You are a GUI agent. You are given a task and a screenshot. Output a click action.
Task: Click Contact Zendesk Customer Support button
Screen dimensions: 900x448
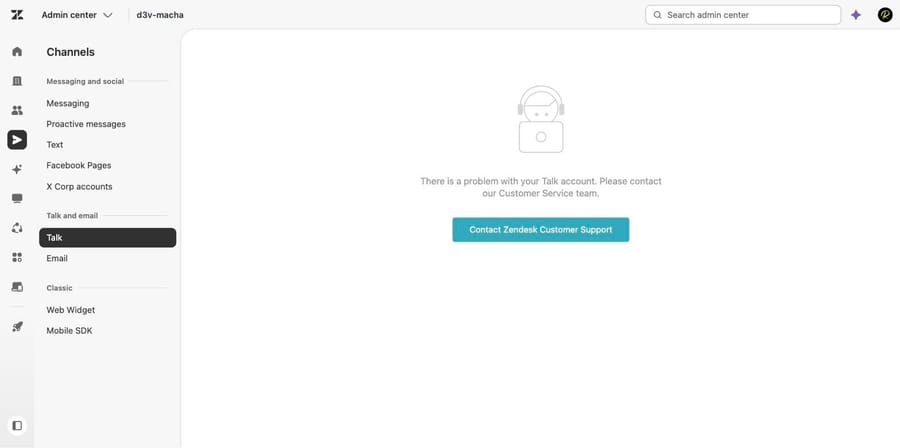click(x=541, y=229)
